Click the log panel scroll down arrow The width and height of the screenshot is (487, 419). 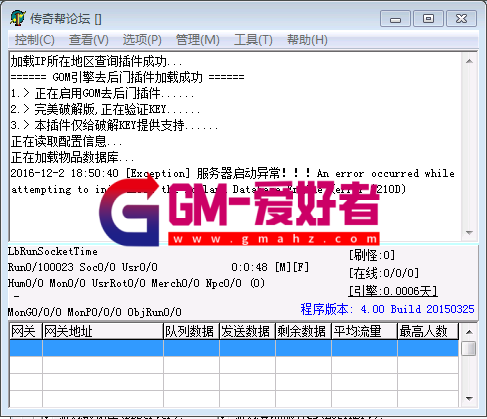tap(469, 233)
